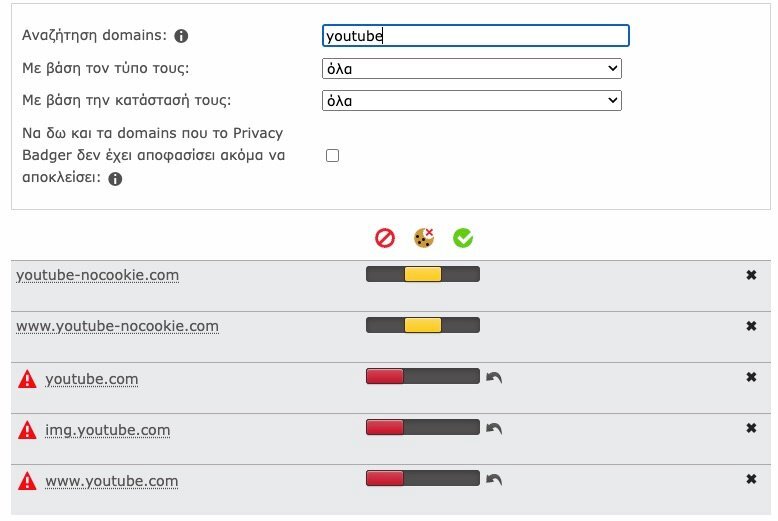Click the www.youtube-nocookie.com domain link

(x=117, y=326)
